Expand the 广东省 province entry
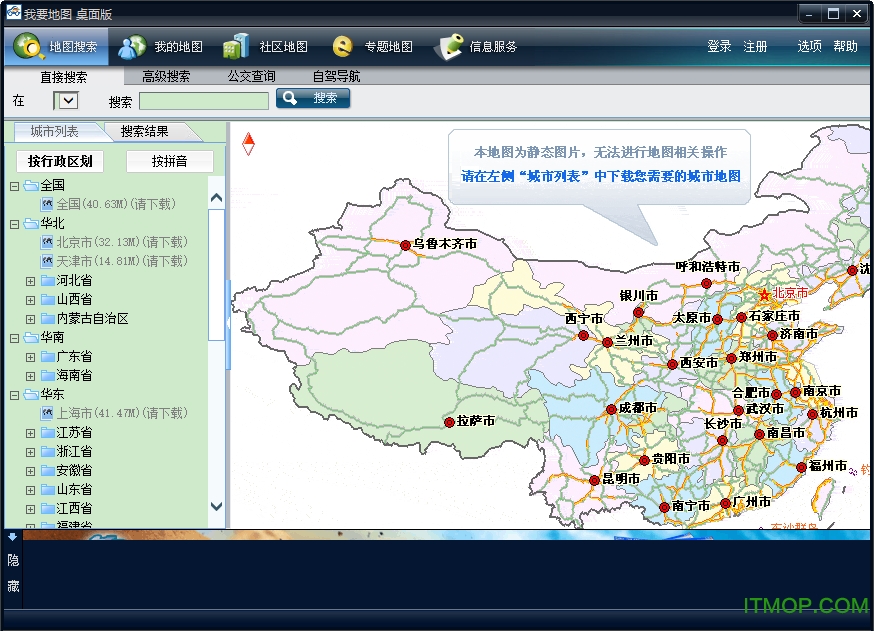Image resolution: width=874 pixels, height=631 pixels. pos(31,356)
